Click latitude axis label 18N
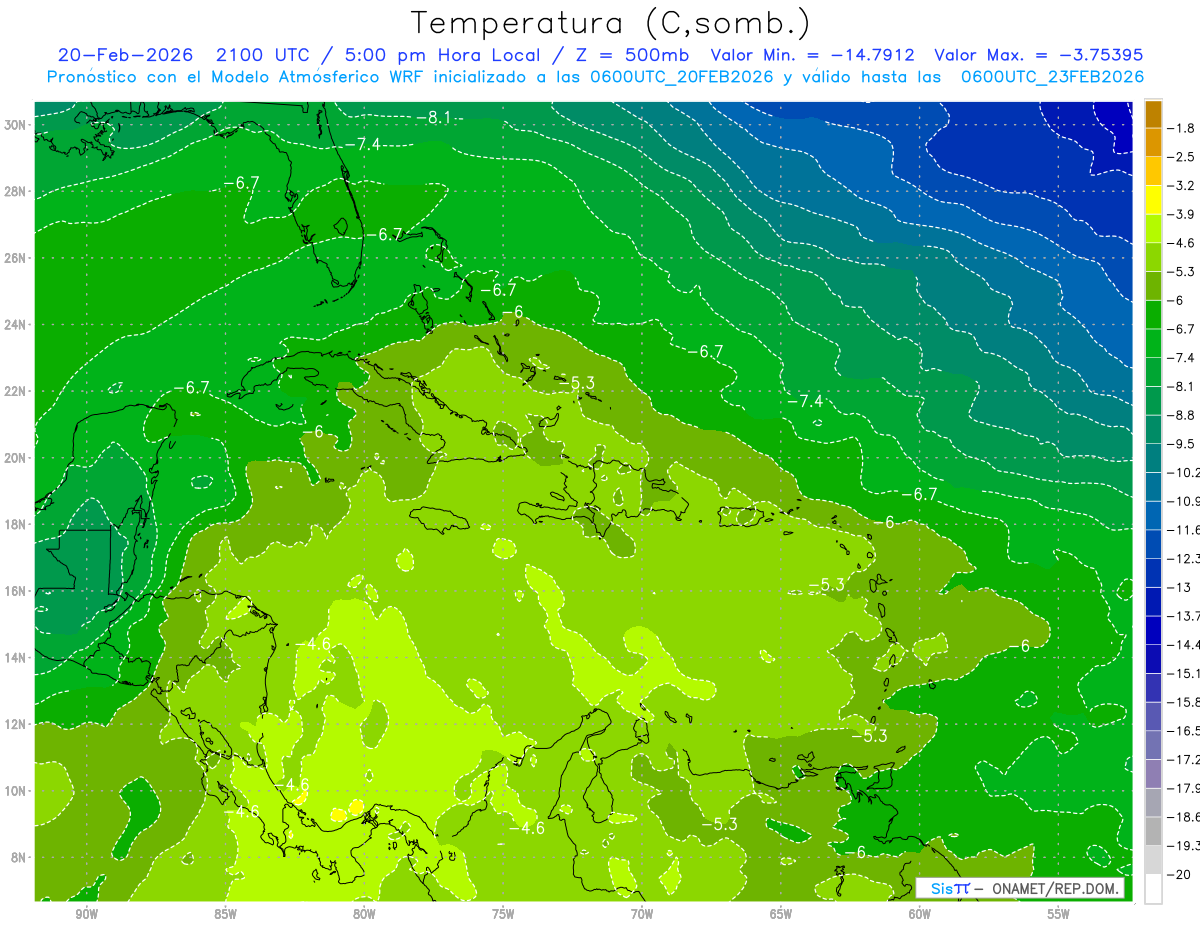Viewport: 1200px width, 927px height. click(x=15, y=525)
